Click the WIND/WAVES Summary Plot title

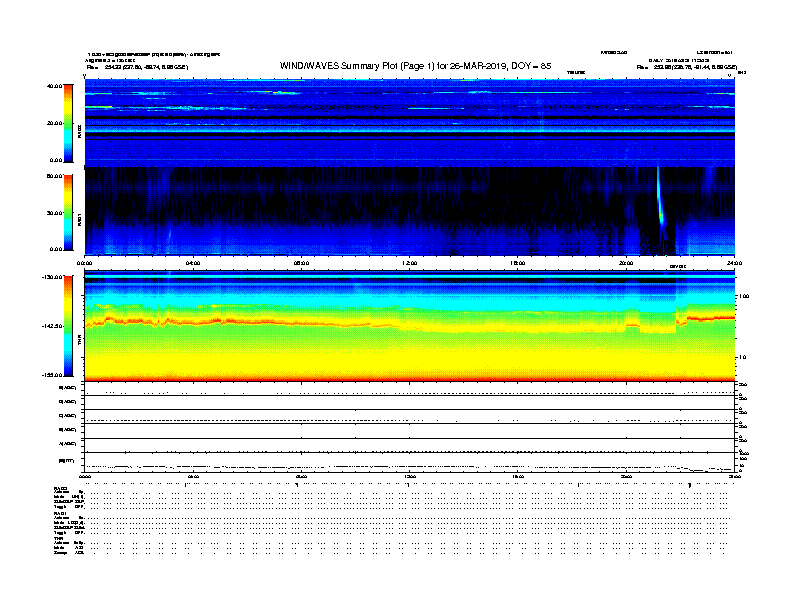tap(415, 66)
